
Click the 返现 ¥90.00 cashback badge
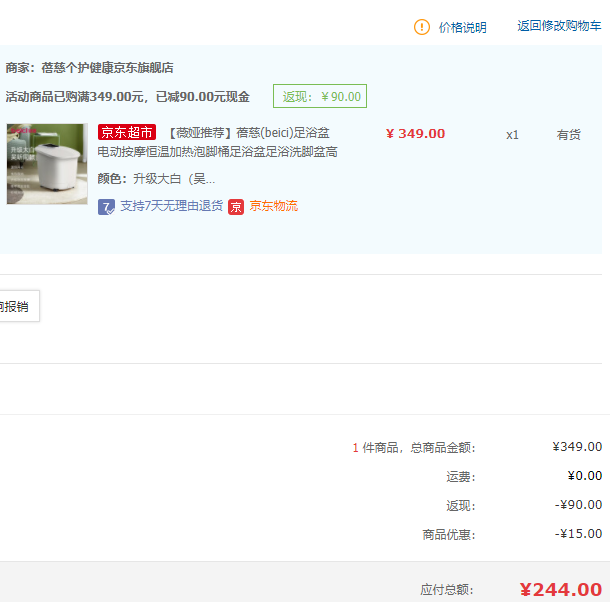tap(320, 96)
